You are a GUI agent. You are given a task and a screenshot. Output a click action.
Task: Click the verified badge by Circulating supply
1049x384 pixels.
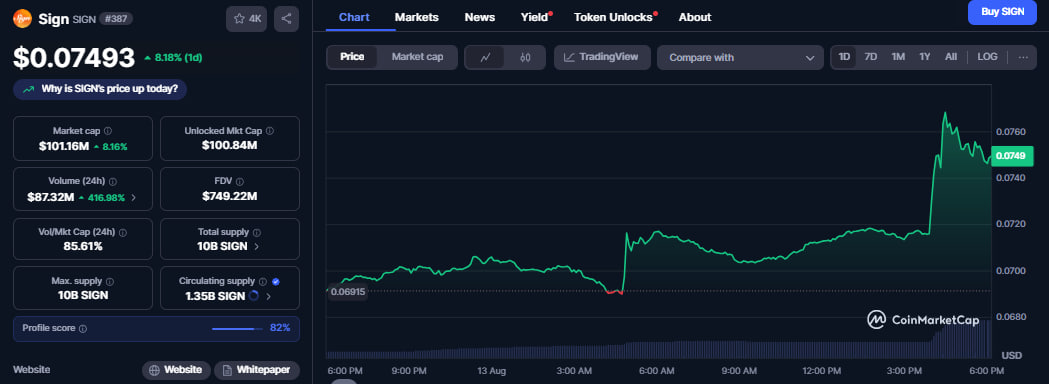pos(276,282)
